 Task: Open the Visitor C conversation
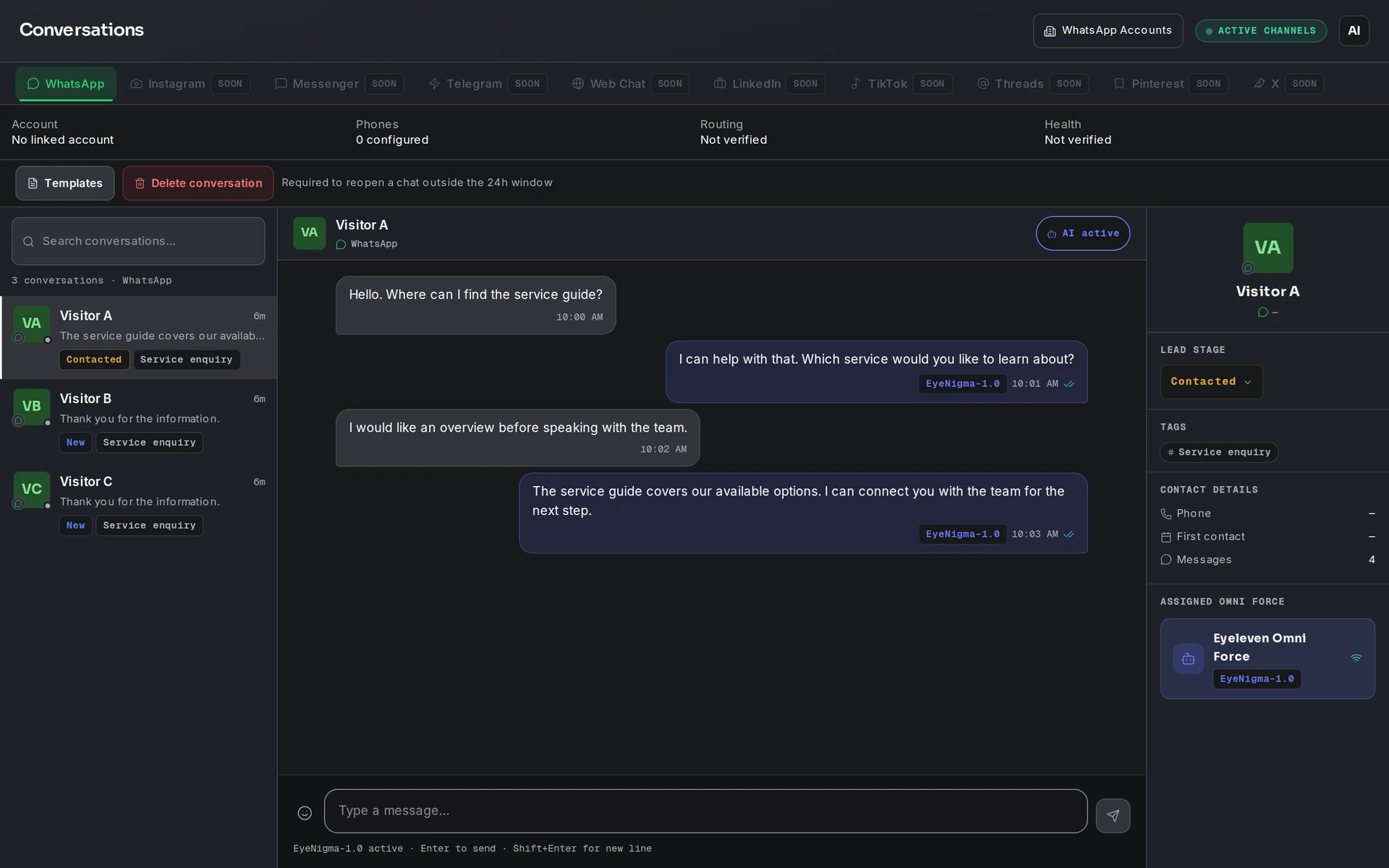point(139,503)
